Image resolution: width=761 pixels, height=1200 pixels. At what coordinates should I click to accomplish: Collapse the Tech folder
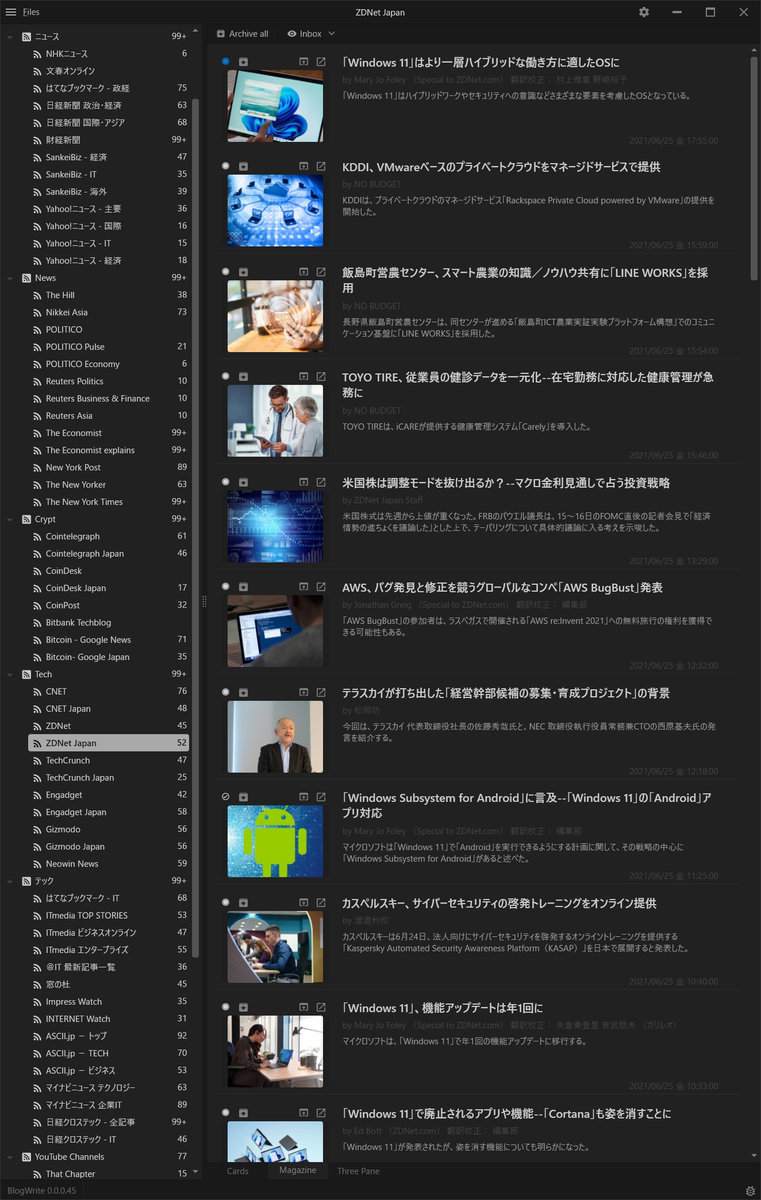tap(10, 674)
